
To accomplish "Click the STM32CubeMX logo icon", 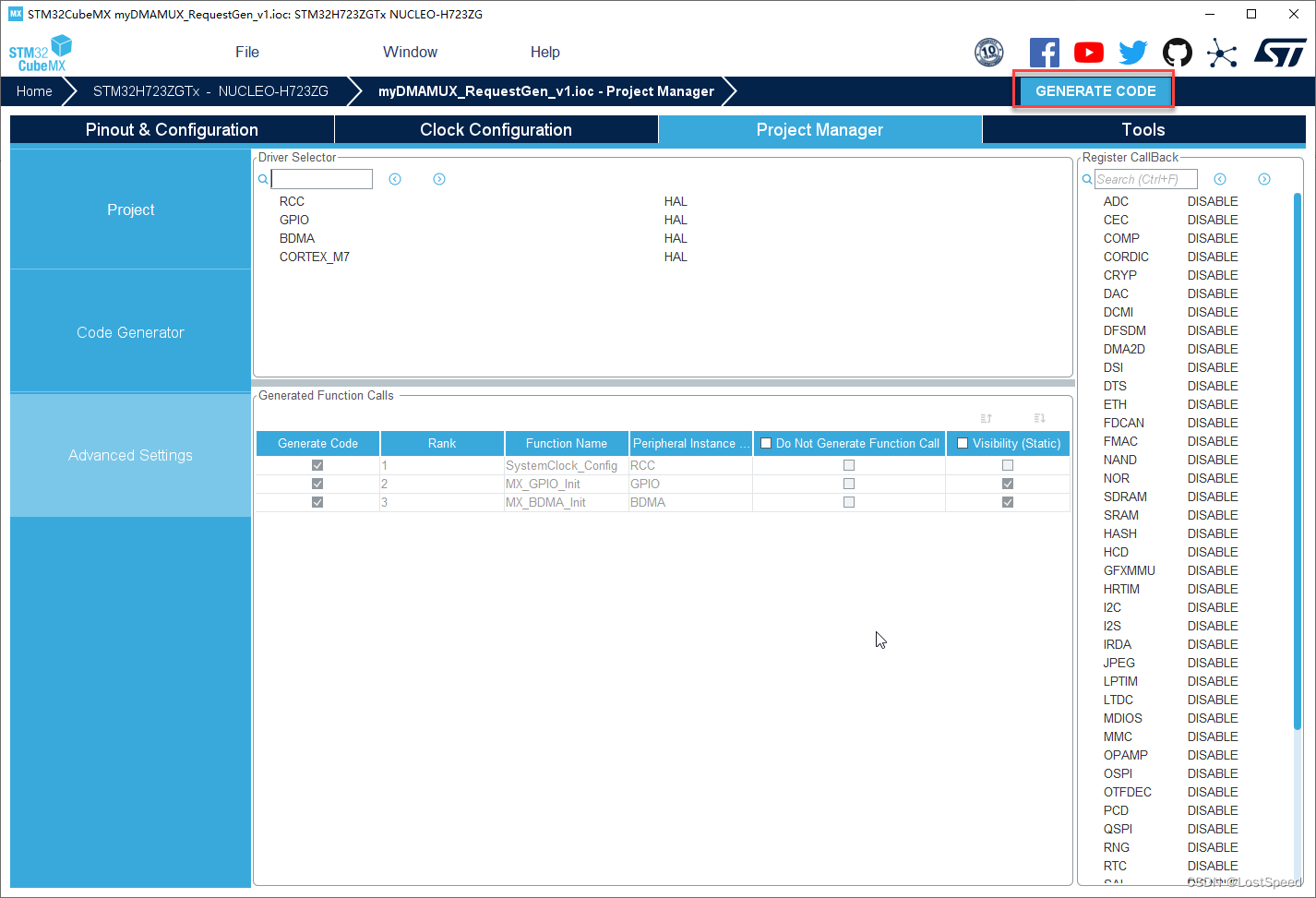I will tap(40, 54).
